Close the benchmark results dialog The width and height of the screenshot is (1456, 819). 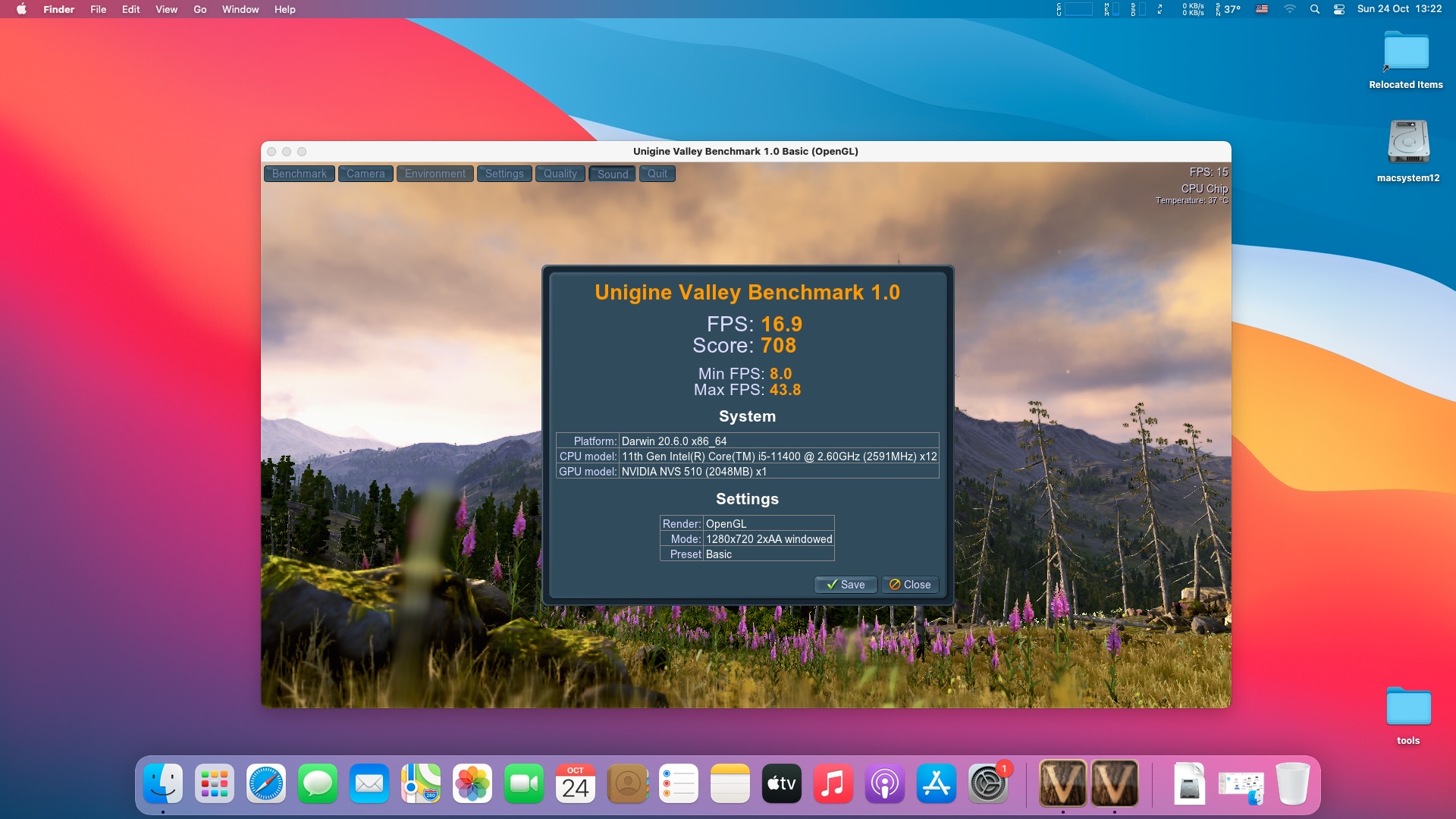pyautogui.click(x=910, y=585)
